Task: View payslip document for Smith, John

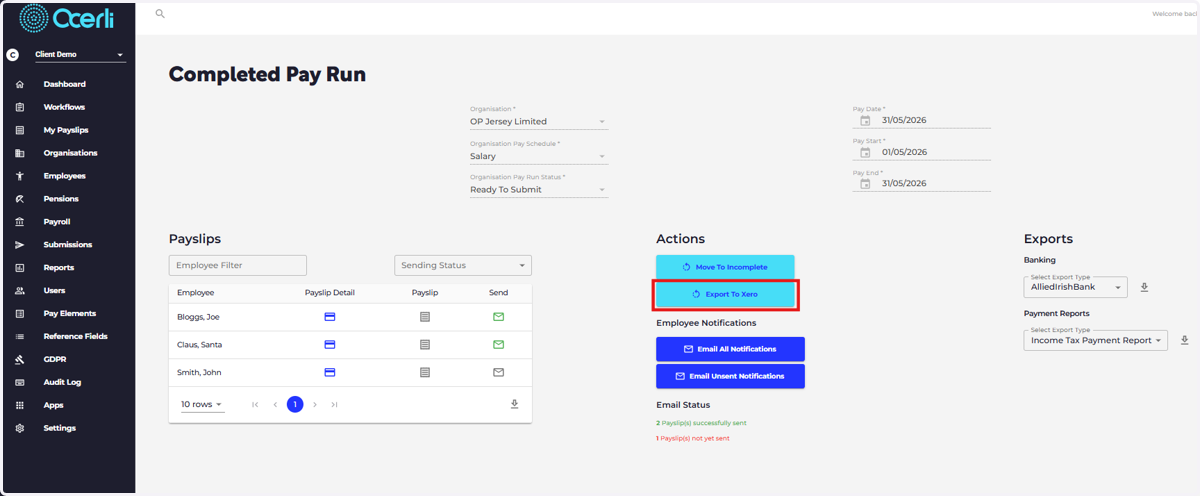Action: (425, 372)
